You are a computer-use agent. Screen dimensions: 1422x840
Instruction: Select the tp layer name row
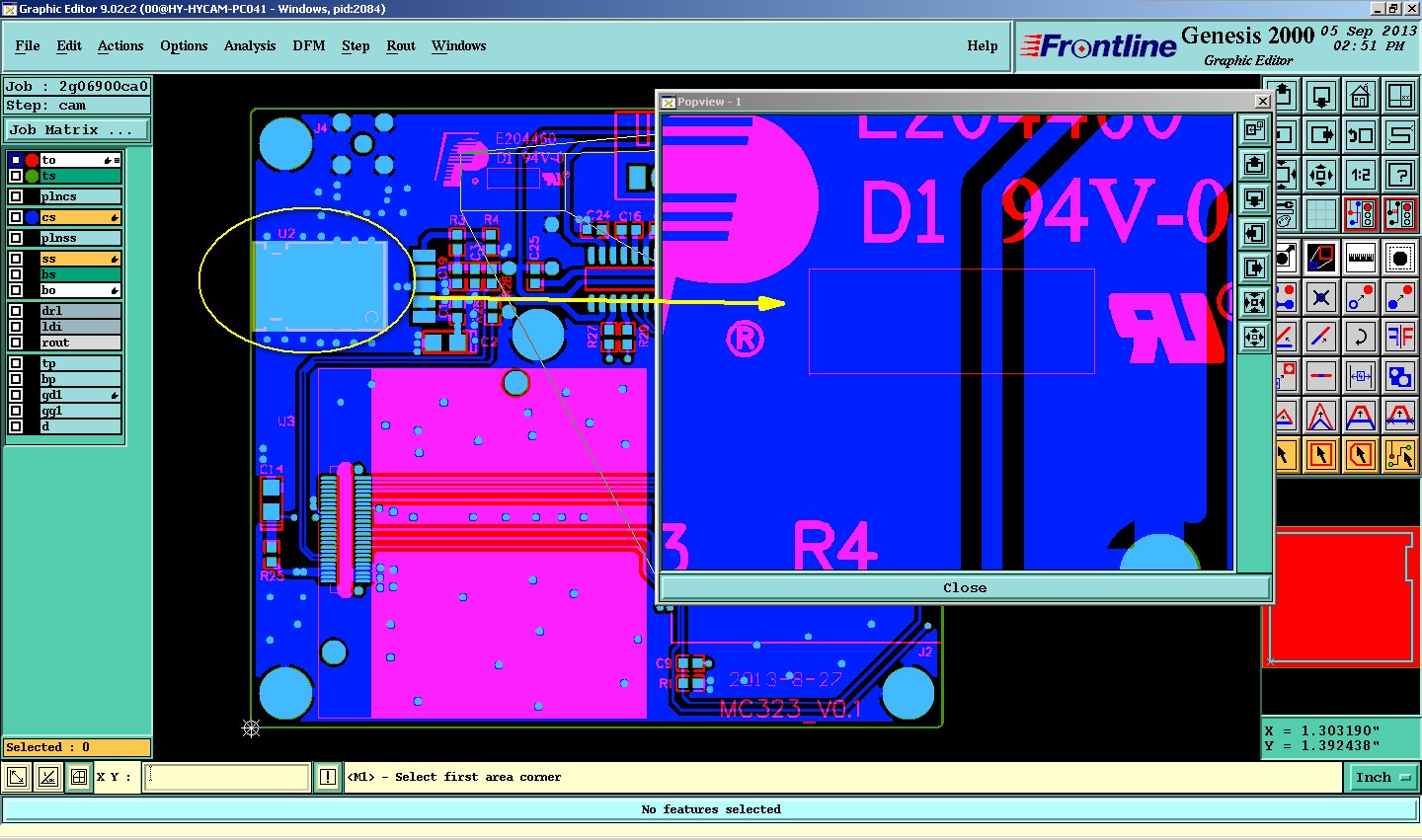point(81,363)
